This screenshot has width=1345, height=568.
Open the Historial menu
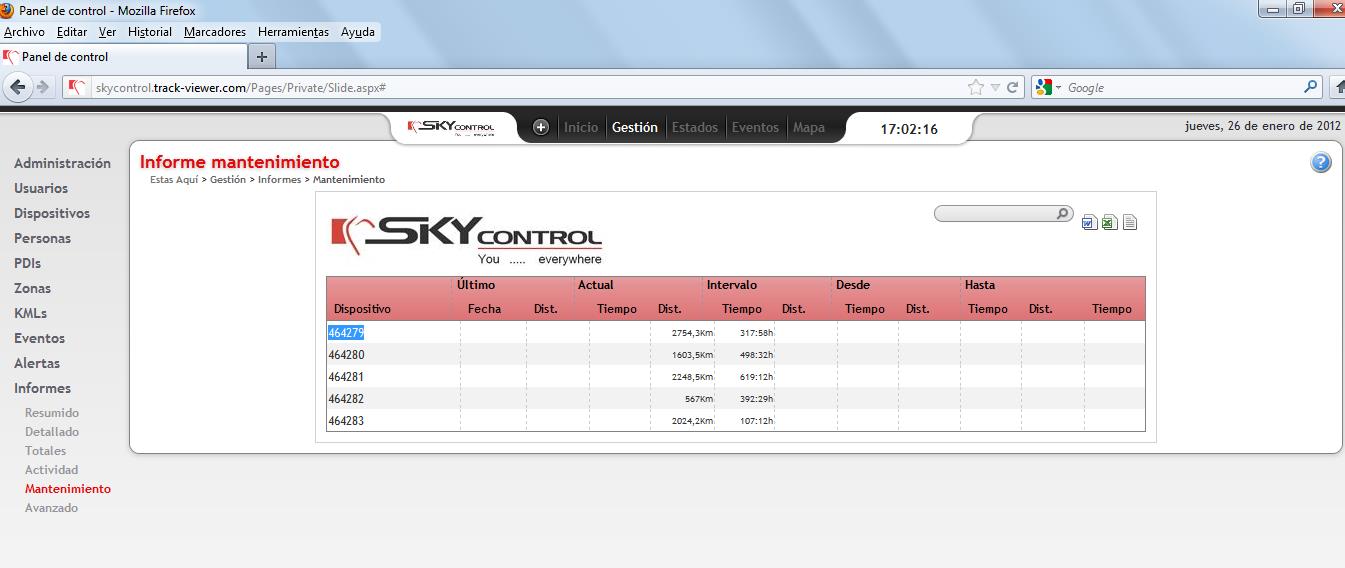pos(150,32)
